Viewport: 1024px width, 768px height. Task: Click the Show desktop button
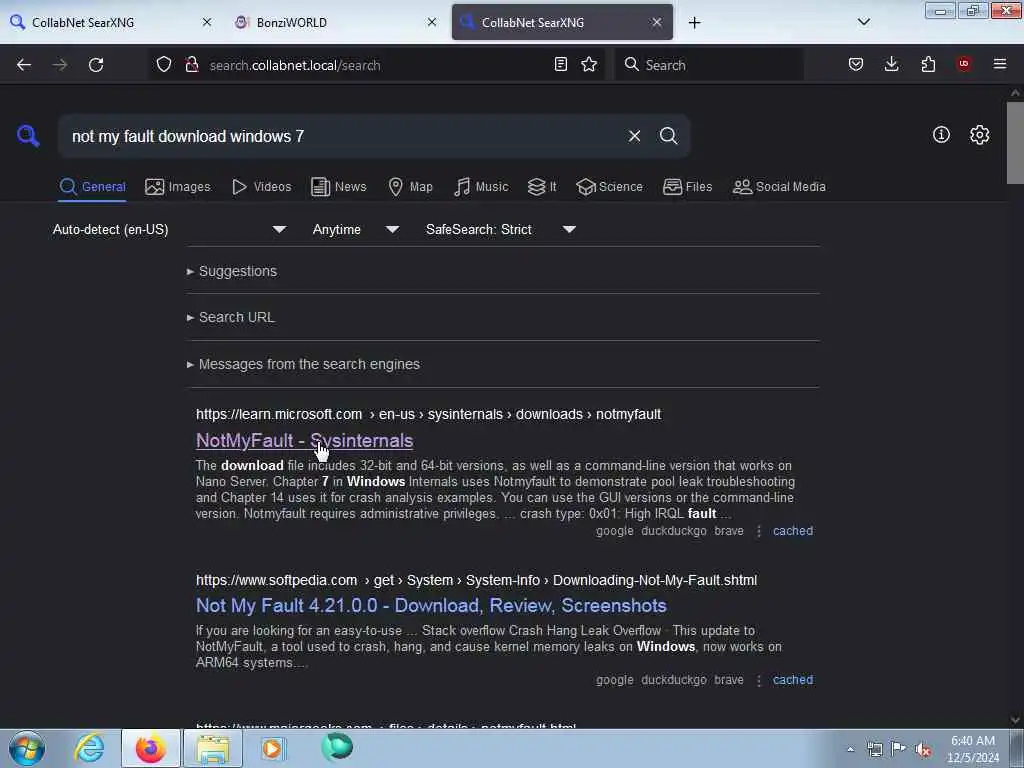(x=1016, y=748)
